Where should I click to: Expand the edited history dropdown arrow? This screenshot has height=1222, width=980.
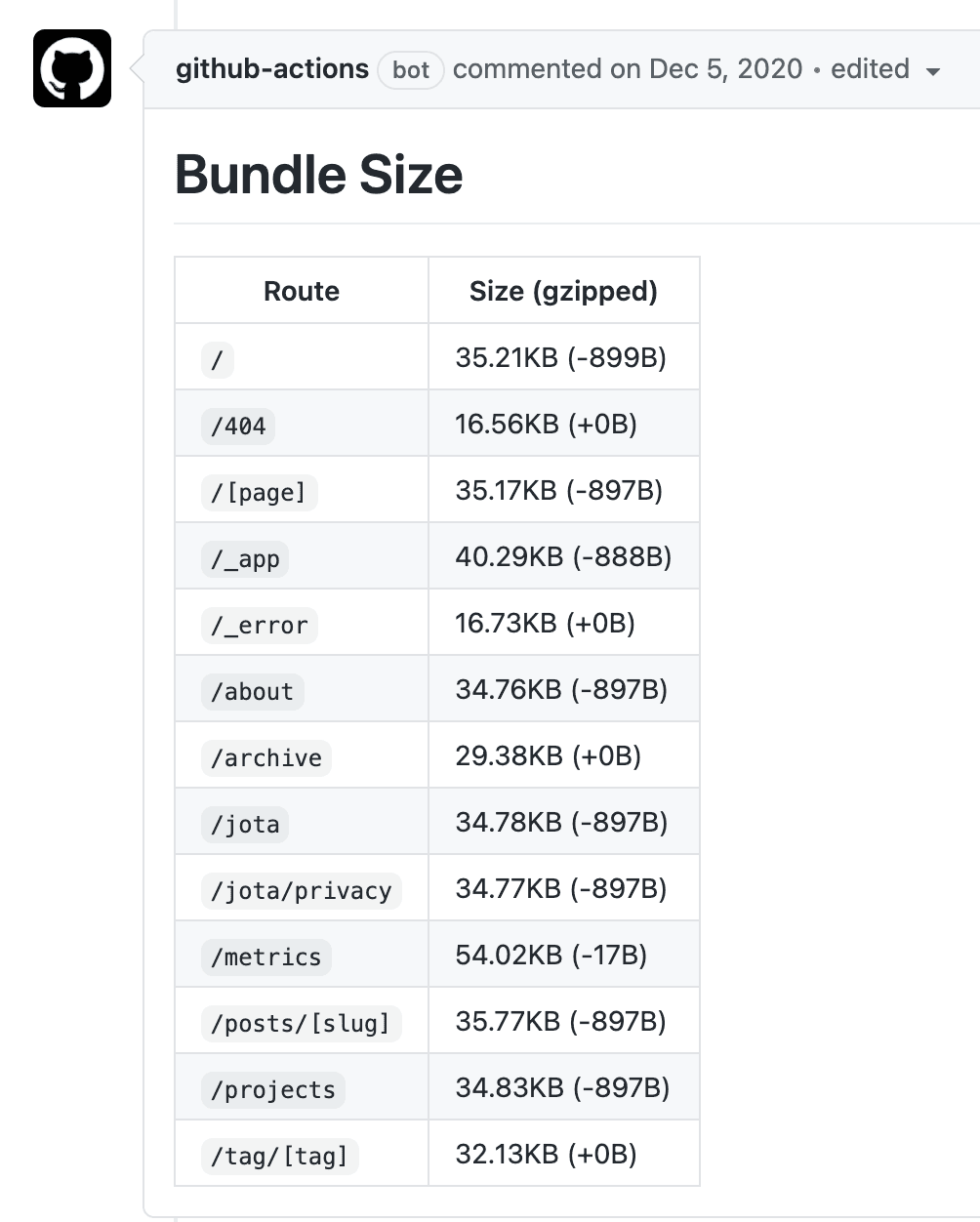tap(932, 71)
